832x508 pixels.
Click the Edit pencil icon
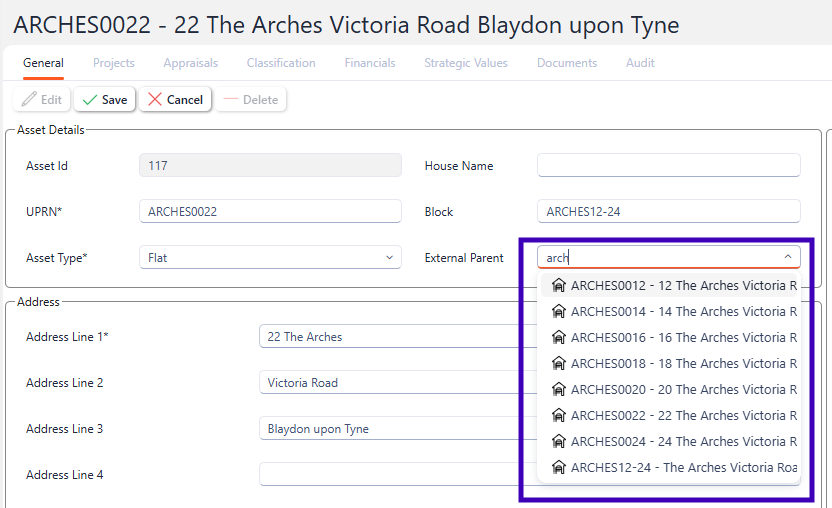[x=29, y=100]
